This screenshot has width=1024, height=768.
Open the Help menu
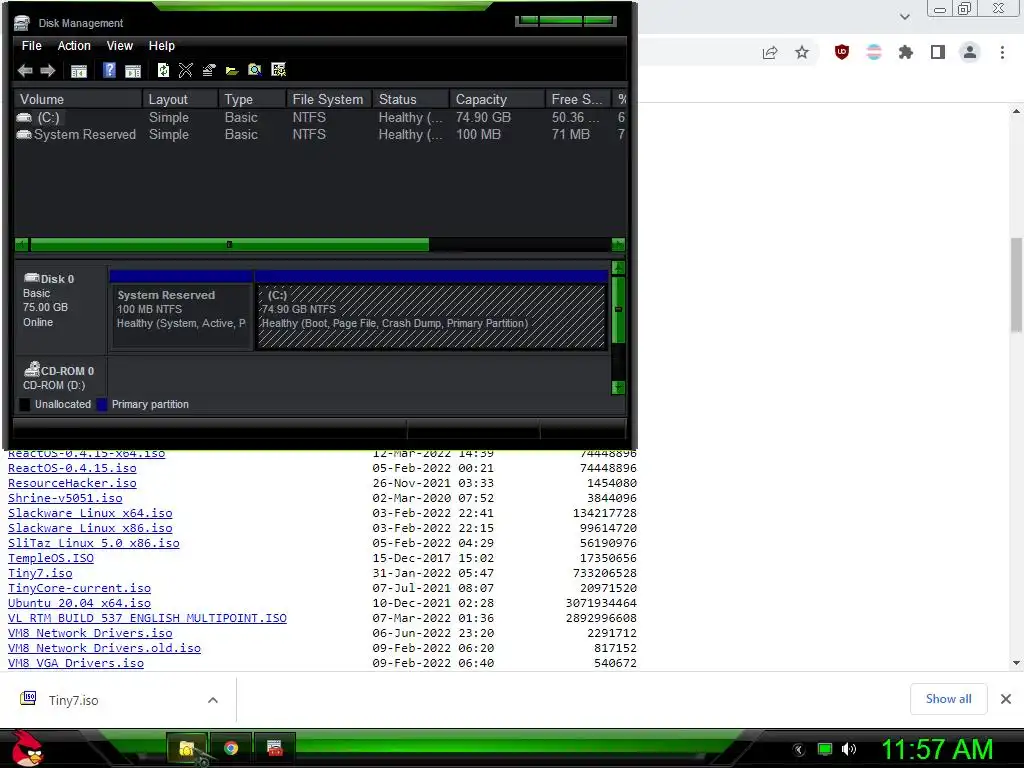(x=161, y=46)
